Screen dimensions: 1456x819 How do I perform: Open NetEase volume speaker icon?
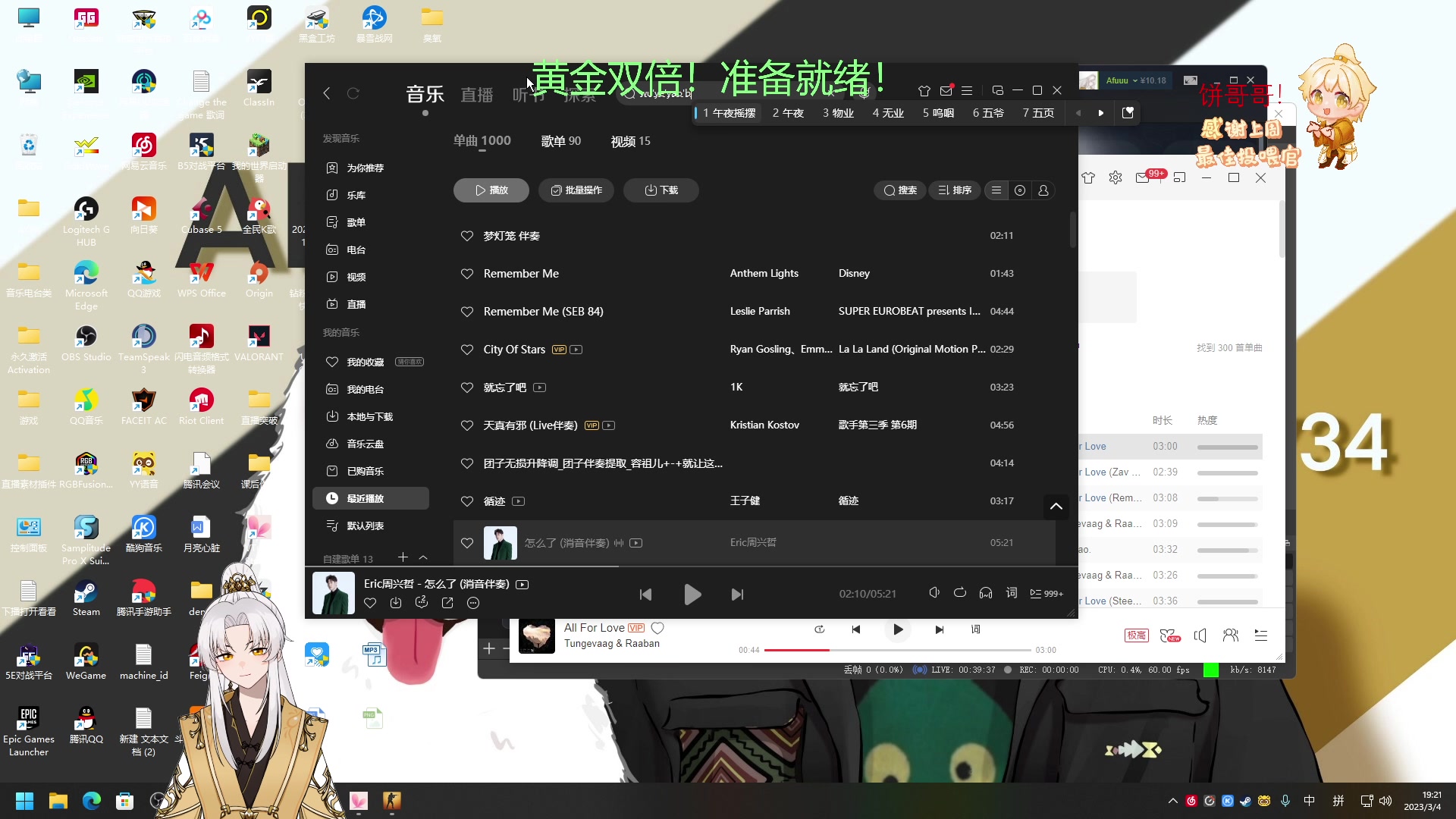(1200, 635)
